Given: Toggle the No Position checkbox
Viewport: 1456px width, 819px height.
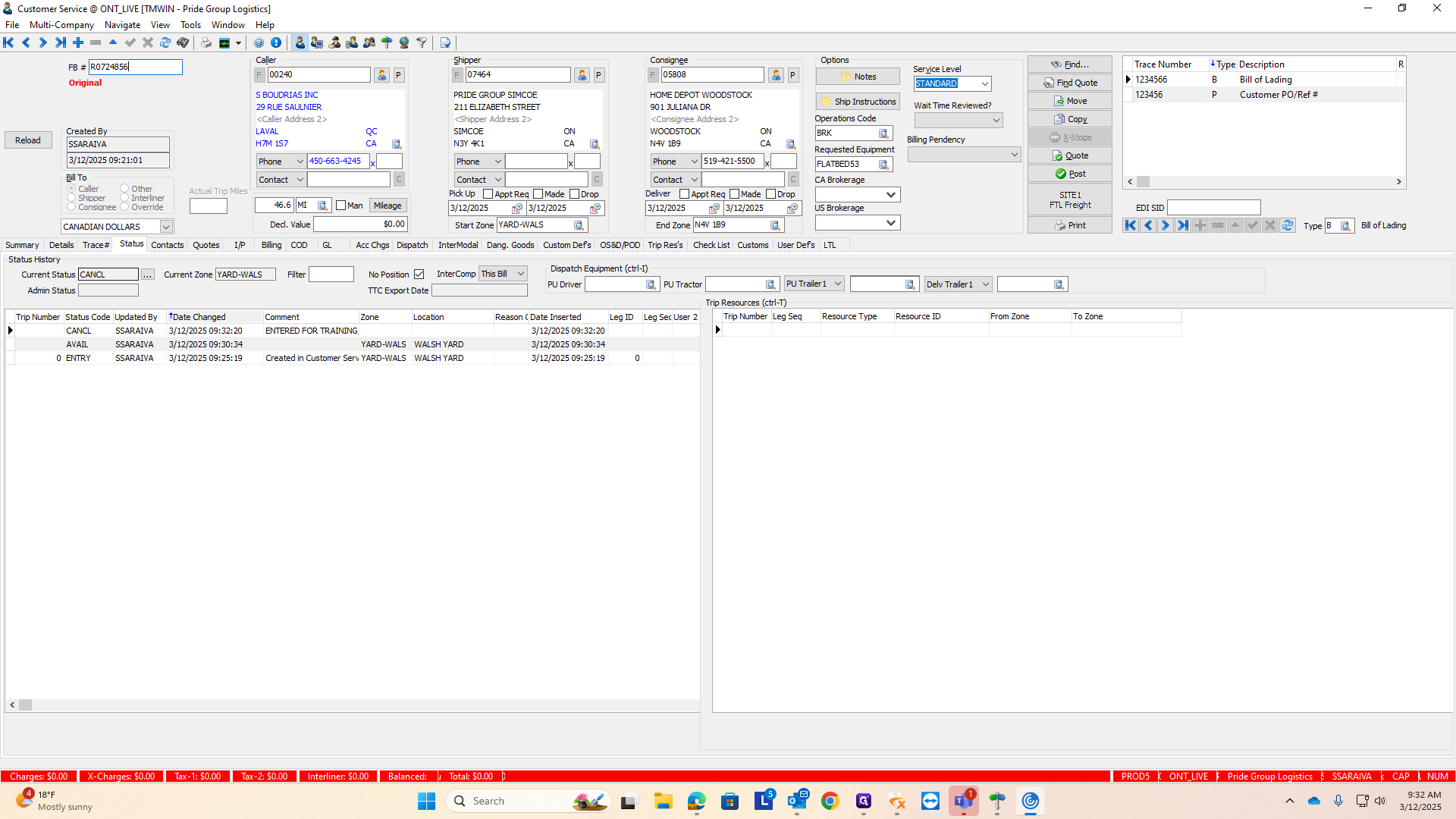Looking at the screenshot, I should 419,275.
